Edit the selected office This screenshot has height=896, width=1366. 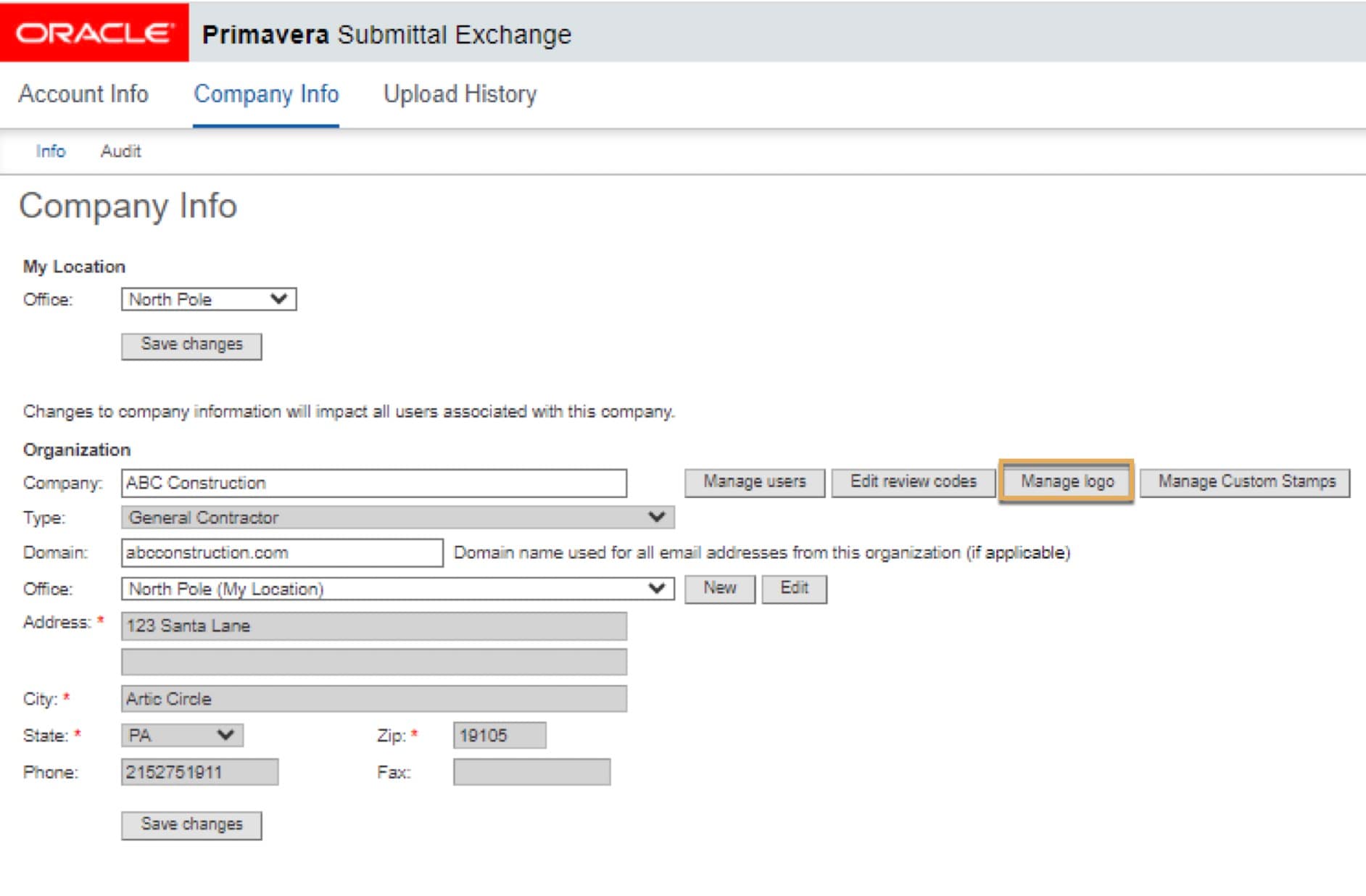[x=794, y=588]
